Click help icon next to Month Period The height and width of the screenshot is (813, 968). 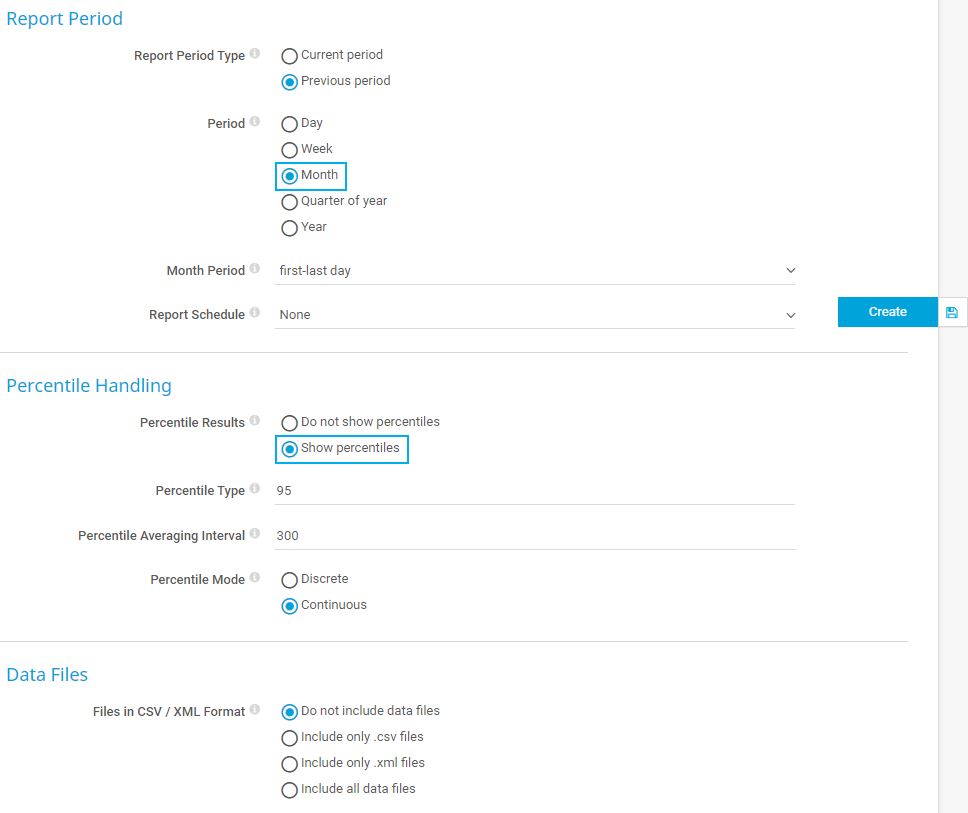tap(255, 269)
